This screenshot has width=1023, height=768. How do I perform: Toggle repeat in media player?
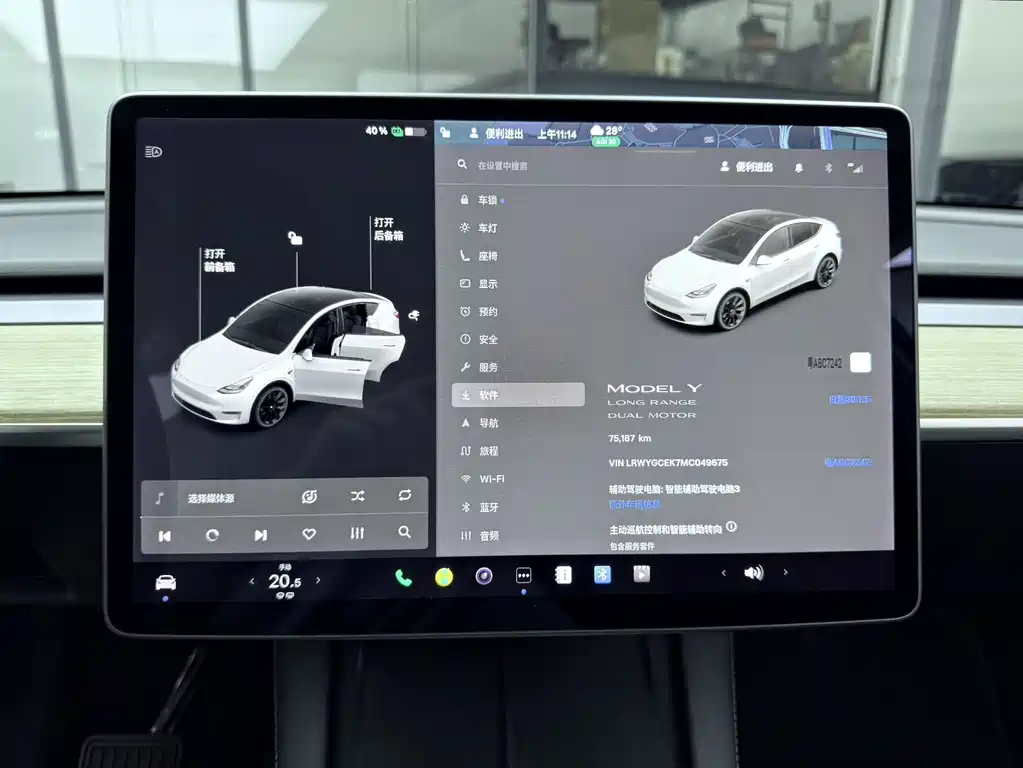point(405,495)
